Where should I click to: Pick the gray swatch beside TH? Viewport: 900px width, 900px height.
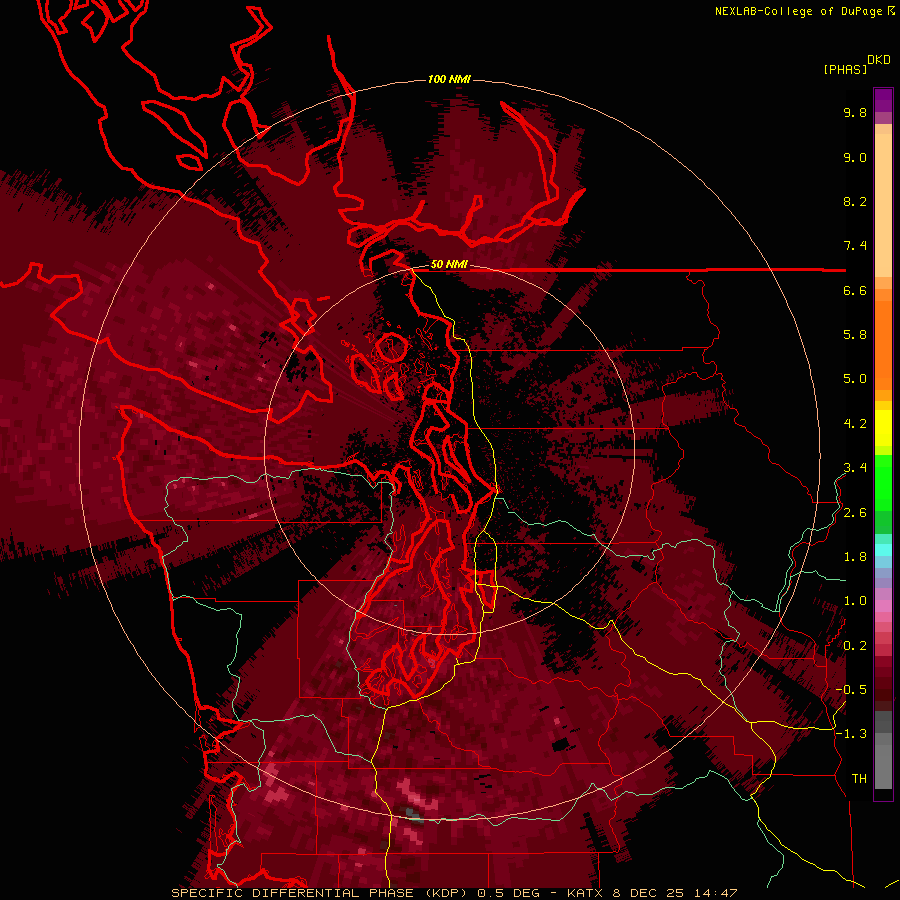pos(883,766)
